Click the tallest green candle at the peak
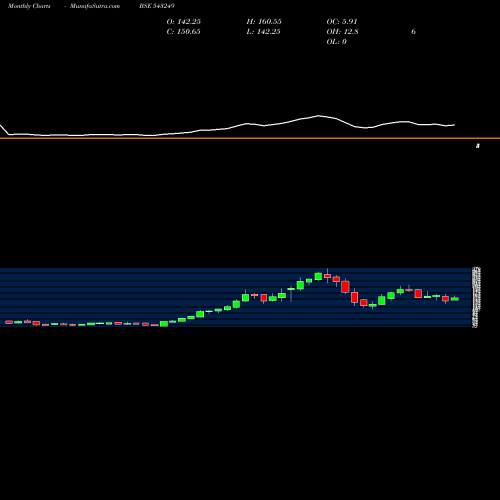Viewport: 500px width, 500px height. click(318, 276)
